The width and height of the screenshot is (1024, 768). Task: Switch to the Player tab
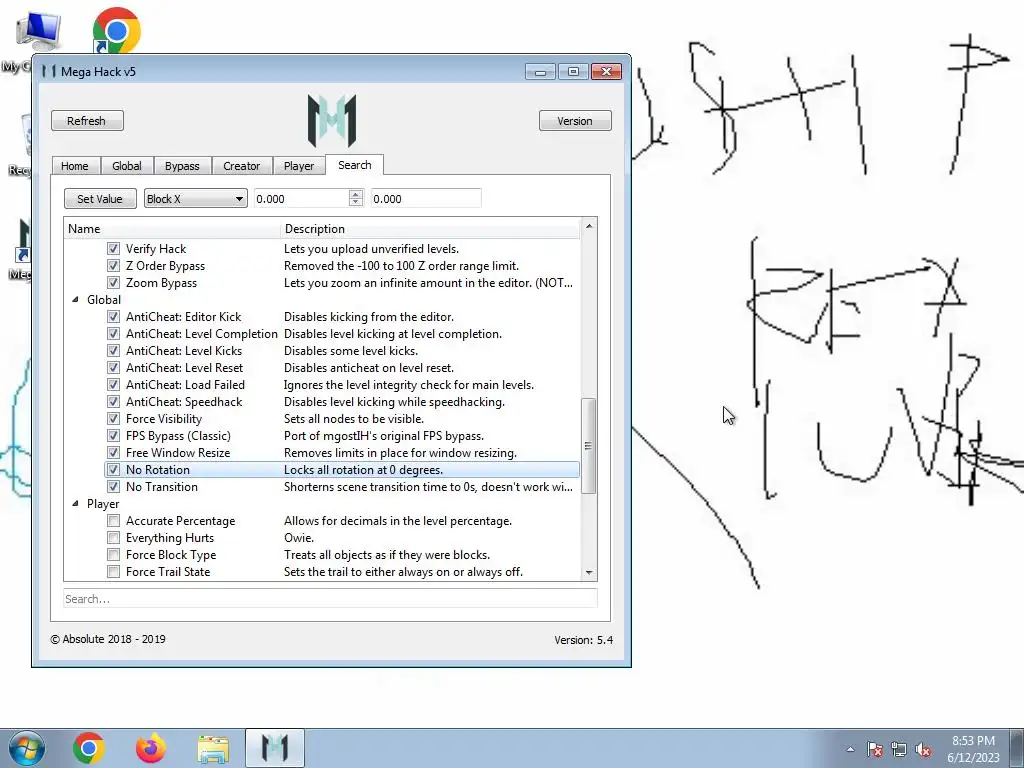(299, 166)
